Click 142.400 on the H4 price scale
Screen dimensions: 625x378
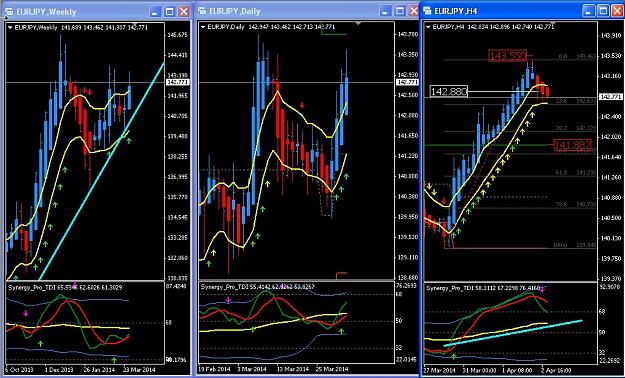click(611, 117)
